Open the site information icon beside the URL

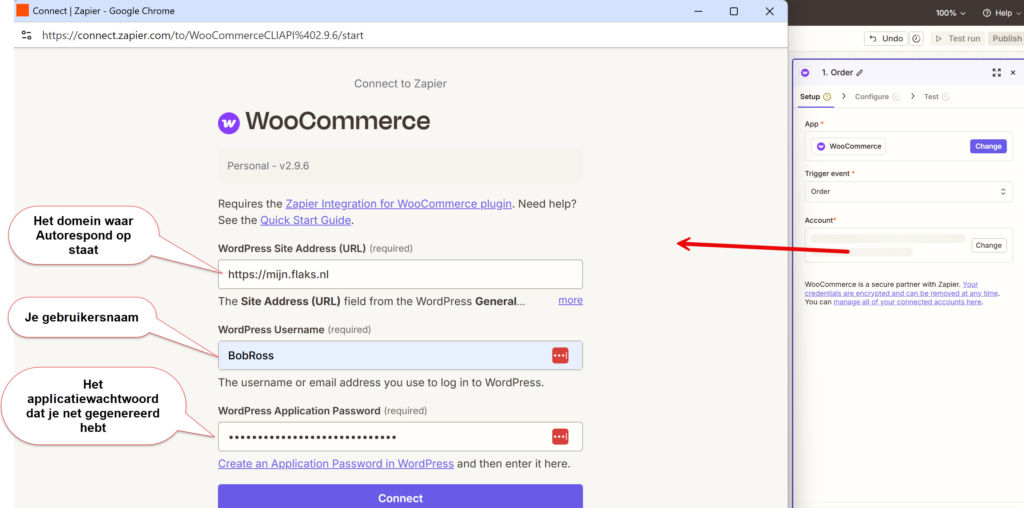pos(26,35)
